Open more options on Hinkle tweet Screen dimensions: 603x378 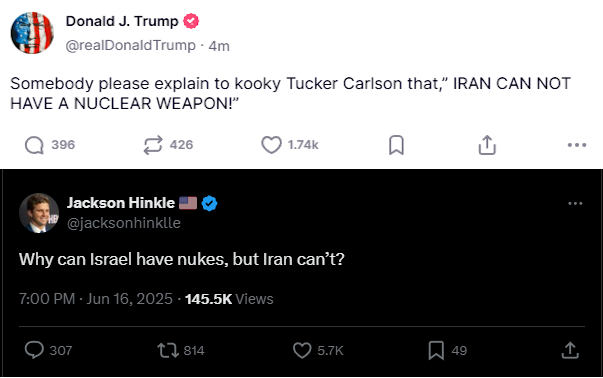575,203
